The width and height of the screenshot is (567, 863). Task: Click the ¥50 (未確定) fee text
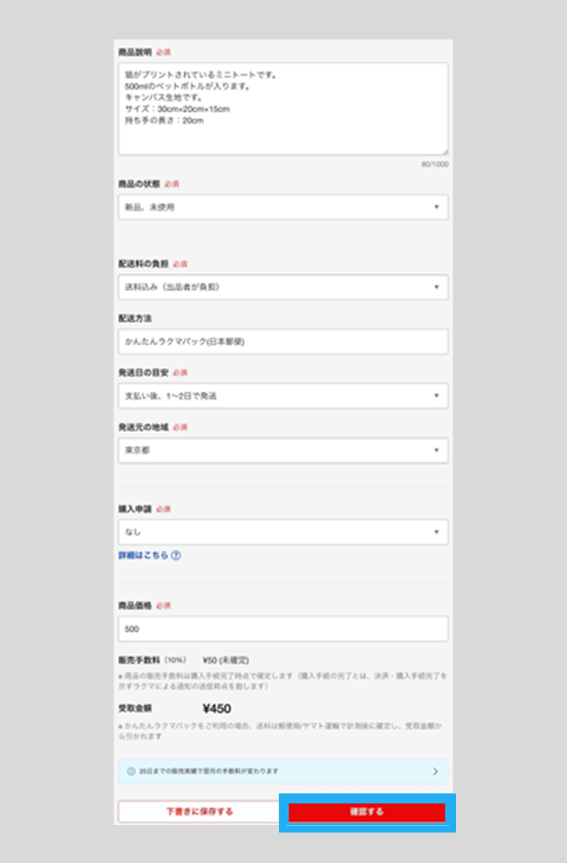[226, 660]
